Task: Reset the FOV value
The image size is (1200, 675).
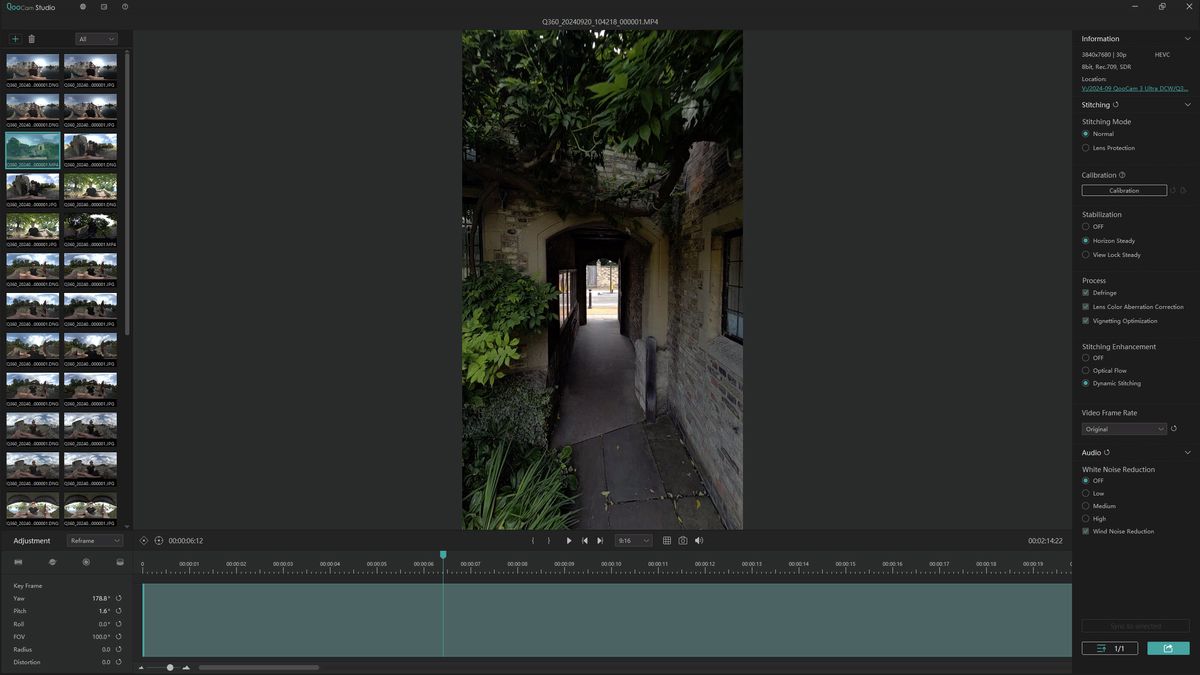Action: click(119, 637)
